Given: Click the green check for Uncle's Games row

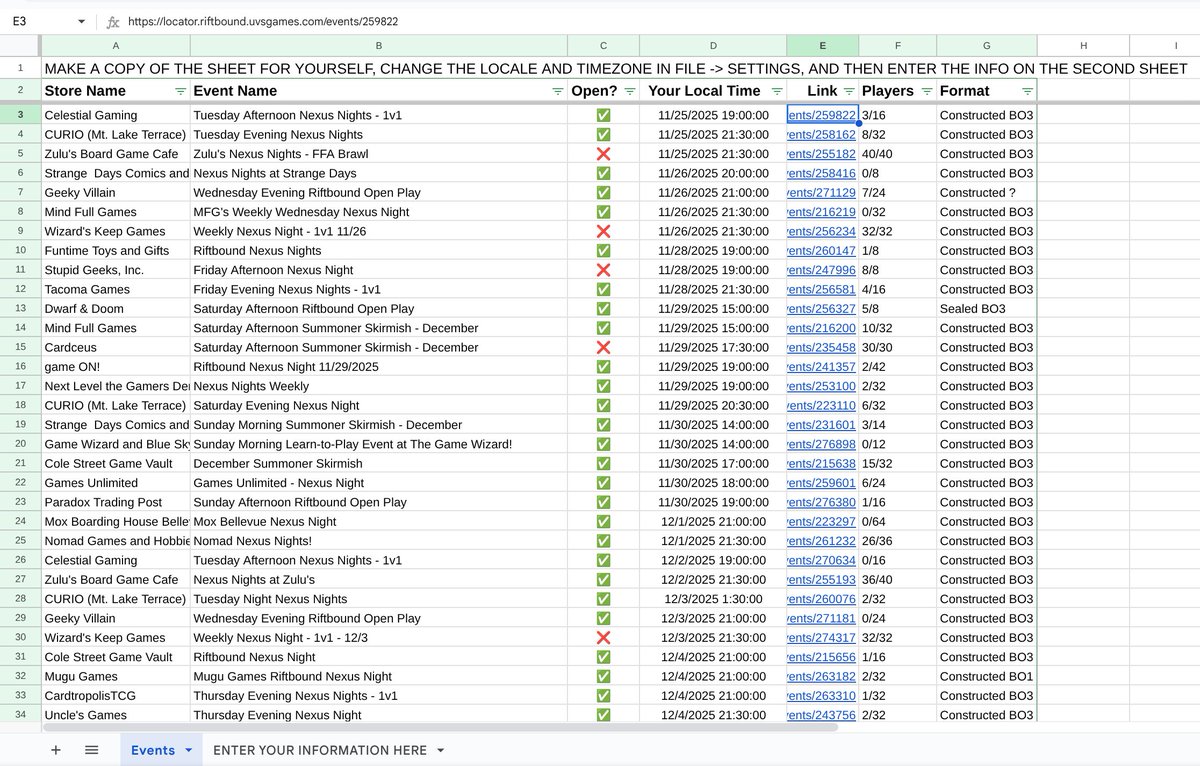Looking at the screenshot, I should [603, 715].
